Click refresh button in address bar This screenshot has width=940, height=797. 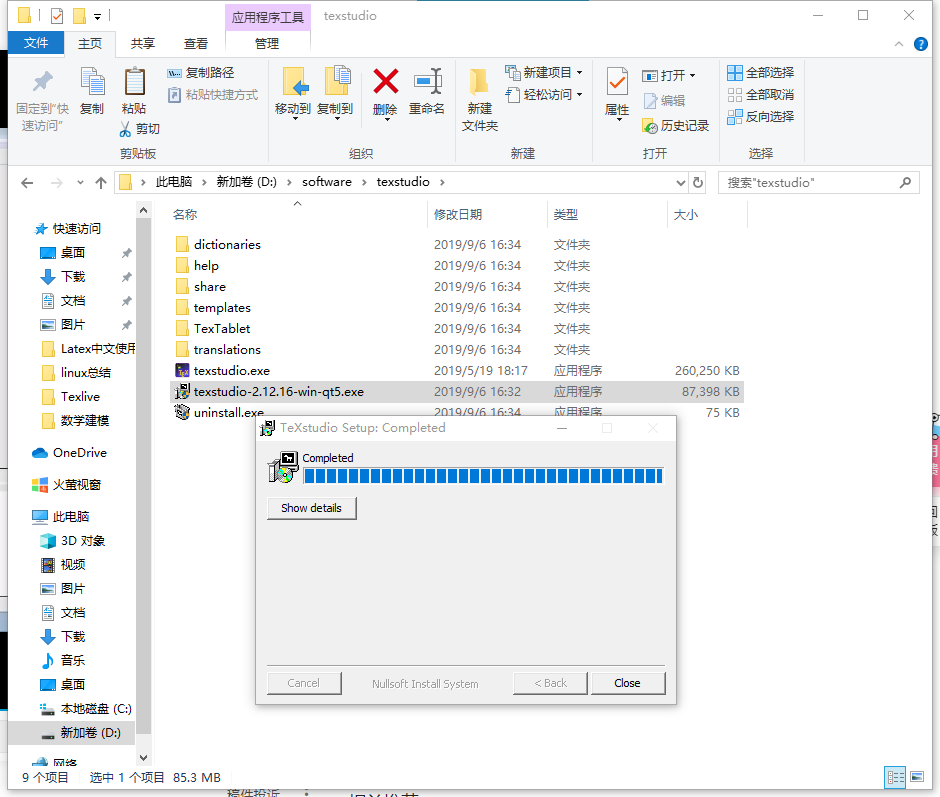698,182
